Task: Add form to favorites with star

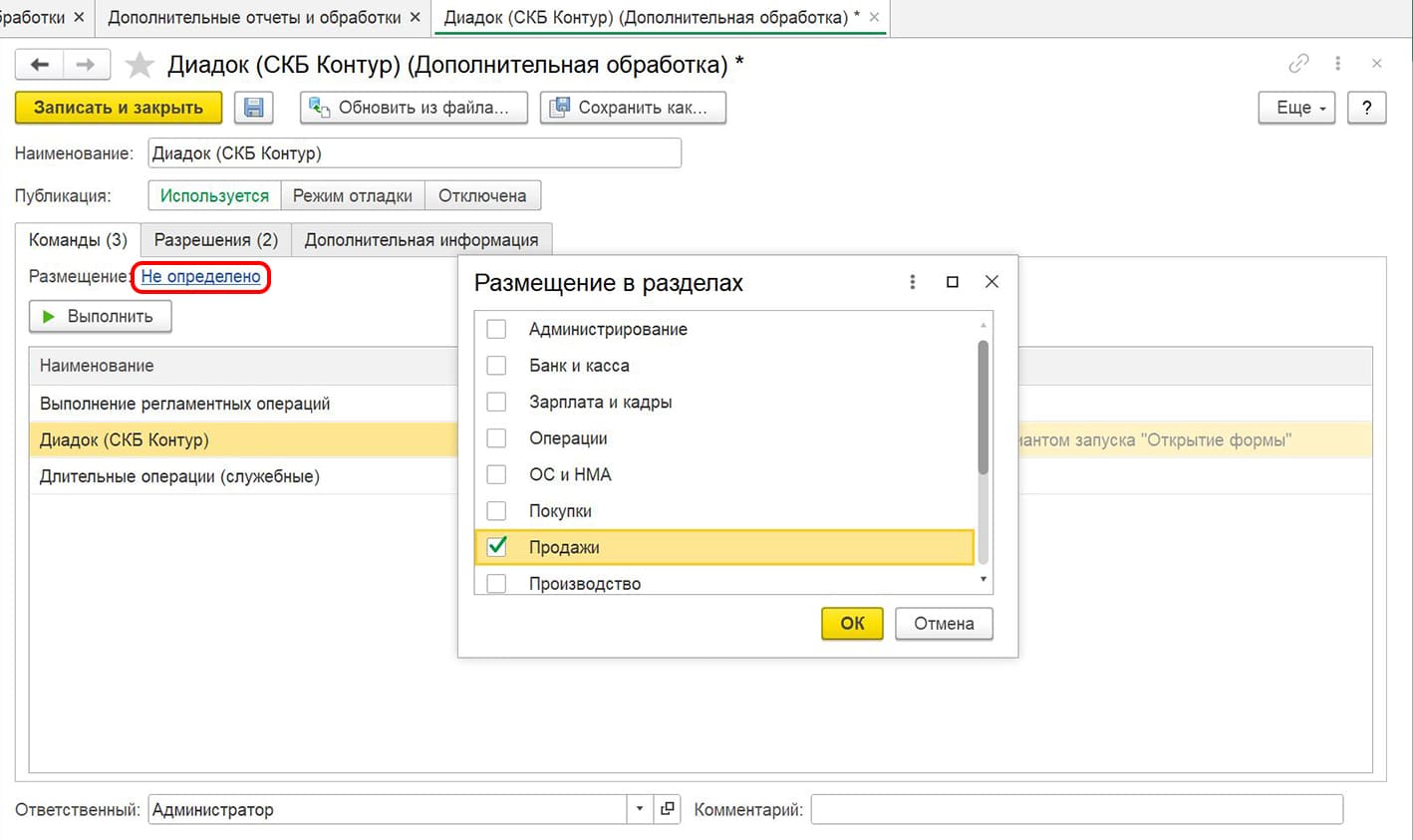Action: tap(140, 65)
